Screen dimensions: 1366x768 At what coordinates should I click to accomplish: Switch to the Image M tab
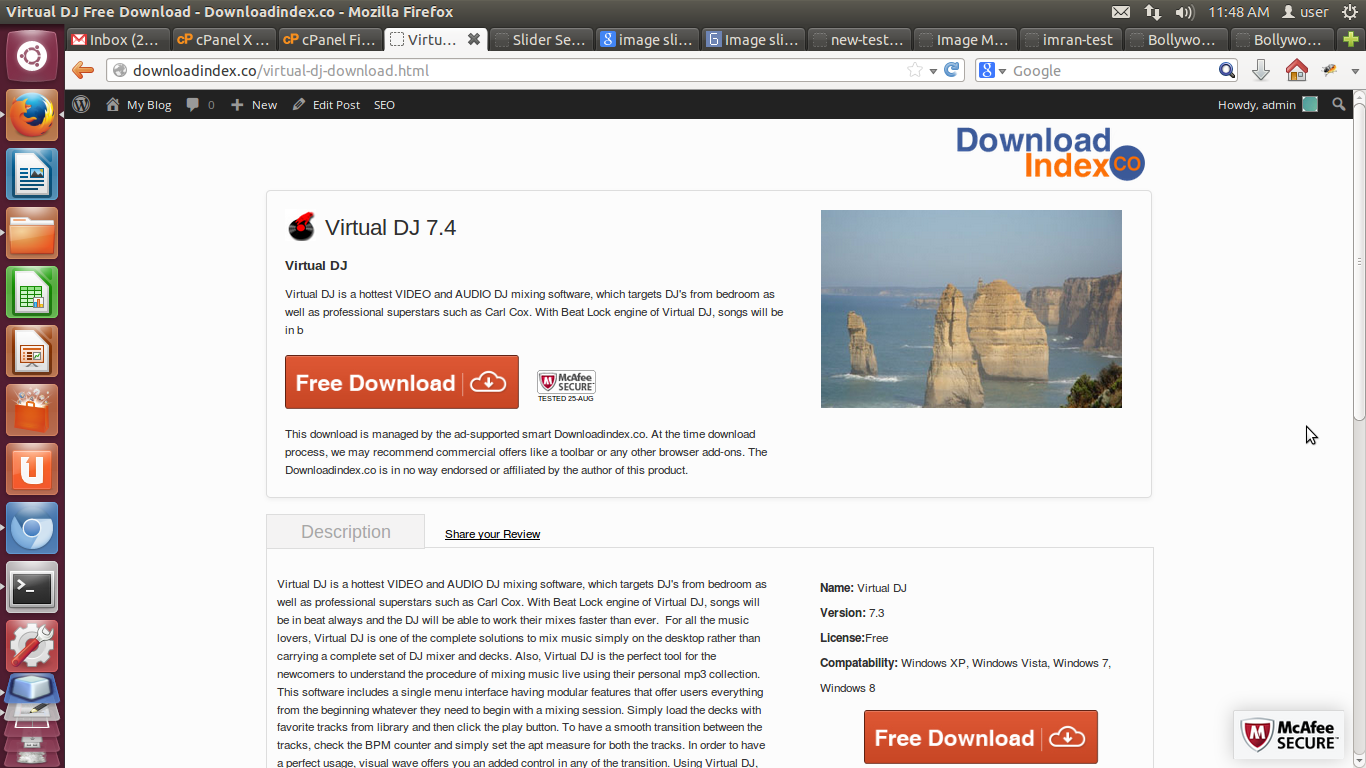pos(965,40)
